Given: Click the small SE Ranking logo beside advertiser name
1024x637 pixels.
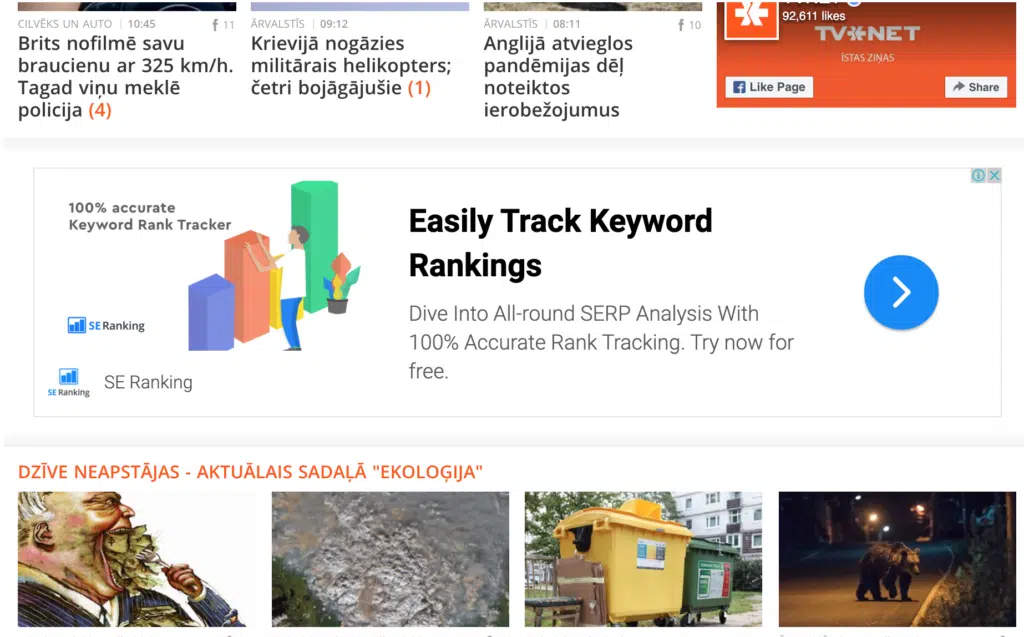Looking at the screenshot, I should point(69,383).
